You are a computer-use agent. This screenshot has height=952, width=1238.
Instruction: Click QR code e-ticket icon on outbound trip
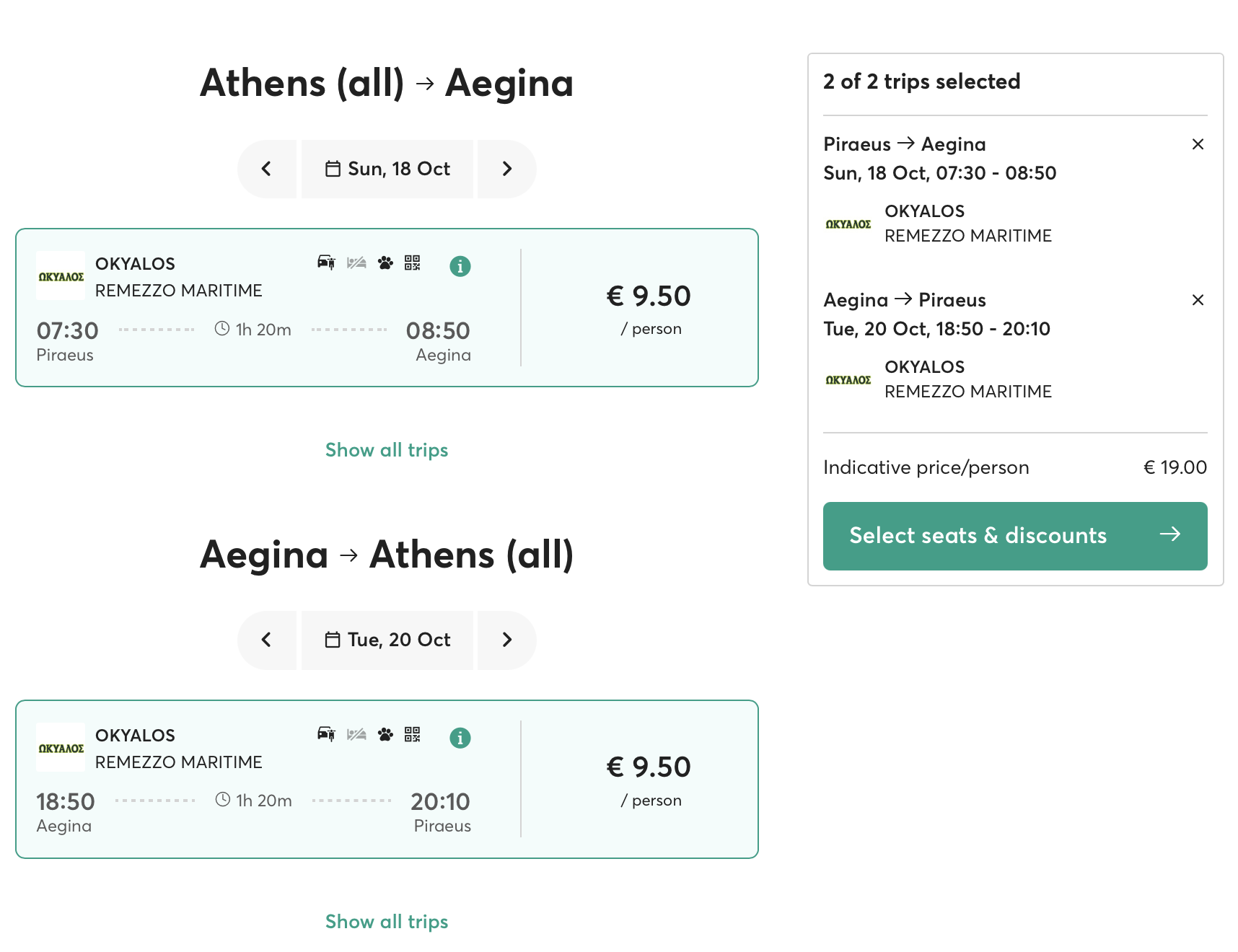tap(413, 263)
